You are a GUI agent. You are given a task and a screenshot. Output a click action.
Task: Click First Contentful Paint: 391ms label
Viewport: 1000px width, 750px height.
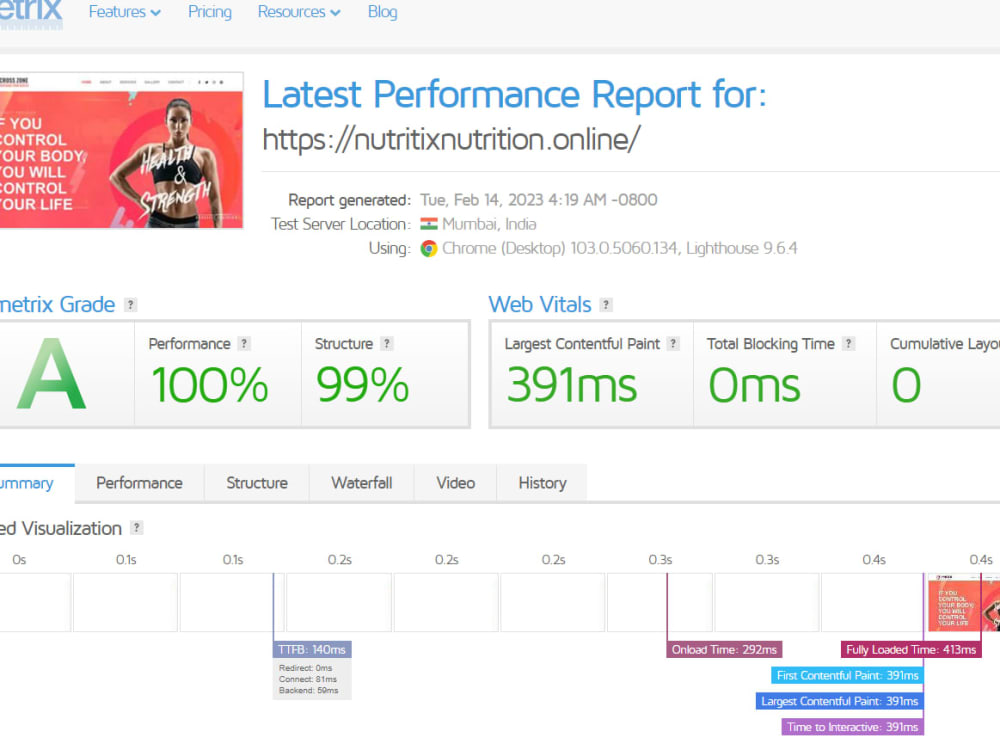pos(847,675)
